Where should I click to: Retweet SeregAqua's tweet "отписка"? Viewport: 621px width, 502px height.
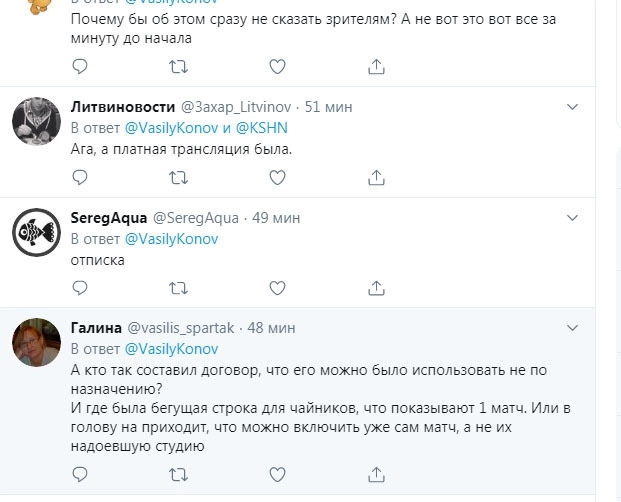[x=179, y=287]
